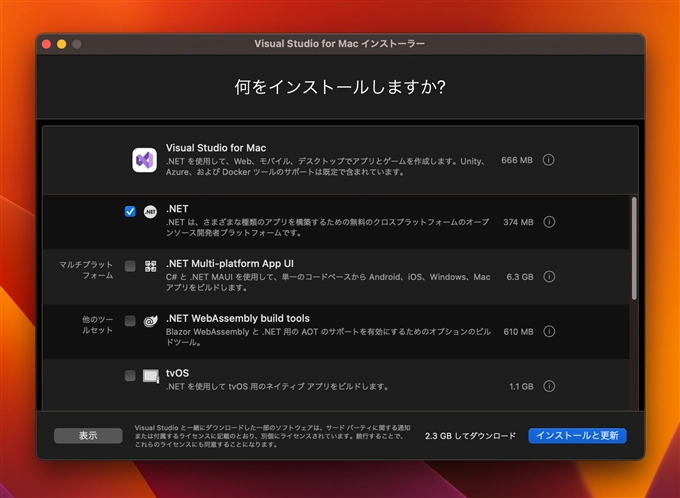Uncheck the .NET checkbox
The image size is (680, 498).
(x=130, y=211)
